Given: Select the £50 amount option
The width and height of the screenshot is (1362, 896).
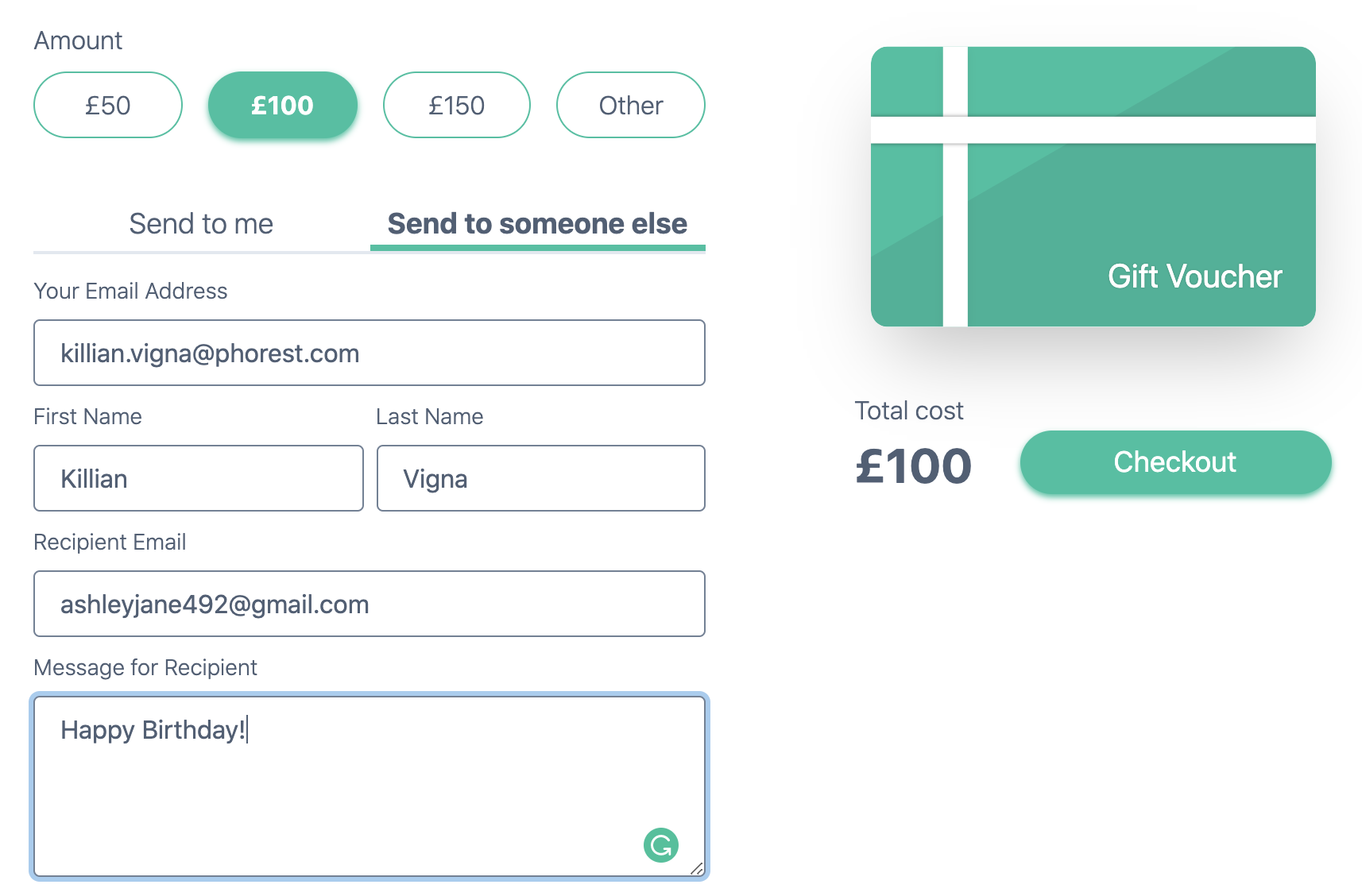Looking at the screenshot, I should click(108, 105).
